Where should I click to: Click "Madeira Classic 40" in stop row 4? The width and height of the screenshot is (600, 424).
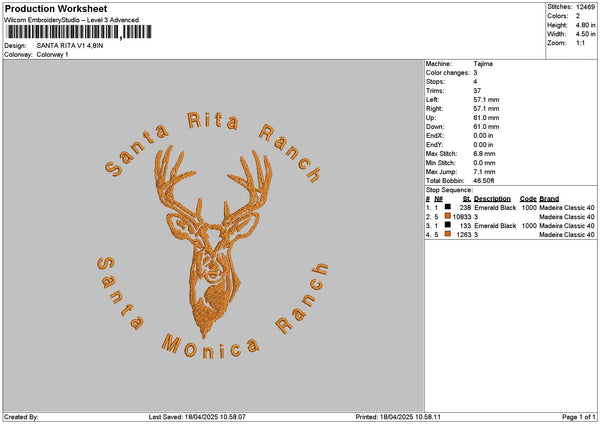[x=567, y=235]
